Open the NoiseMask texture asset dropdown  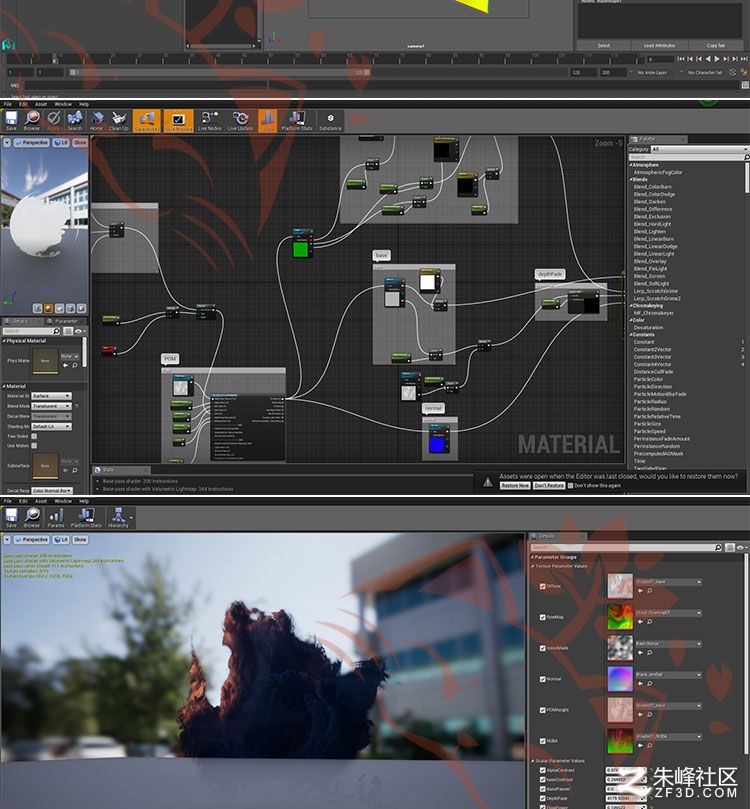click(x=669, y=644)
